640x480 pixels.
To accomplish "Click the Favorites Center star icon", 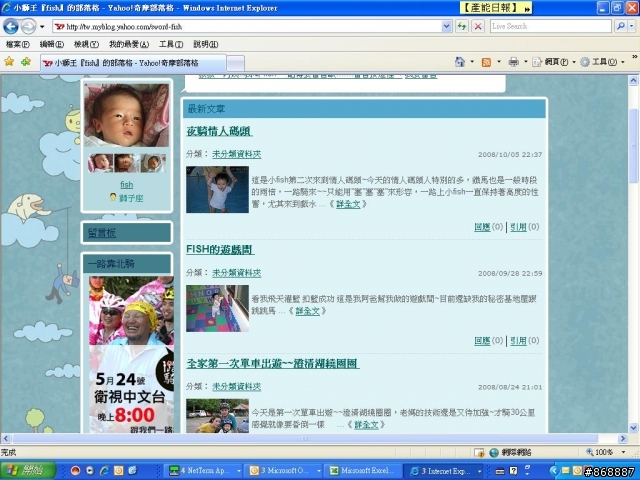I will (x=9, y=62).
